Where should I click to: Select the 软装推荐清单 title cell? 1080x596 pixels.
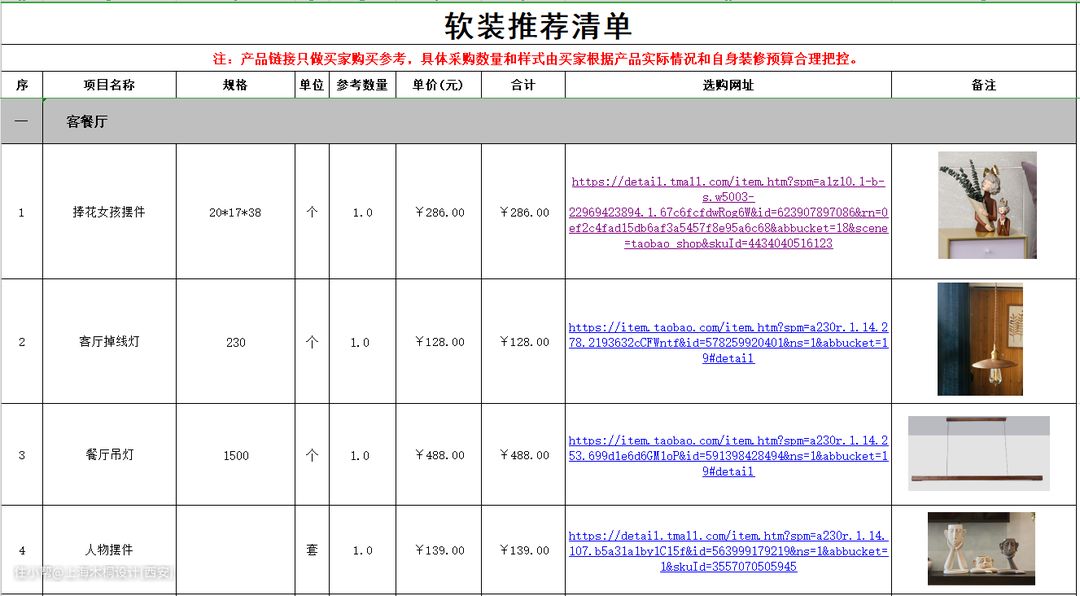(x=538, y=25)
